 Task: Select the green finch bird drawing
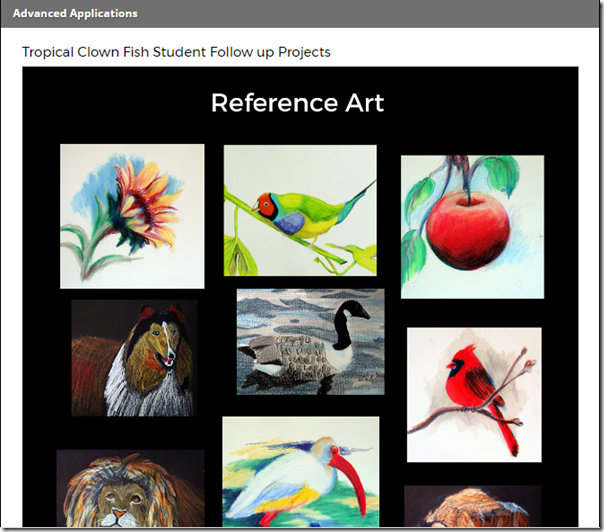tap(300, 210)
